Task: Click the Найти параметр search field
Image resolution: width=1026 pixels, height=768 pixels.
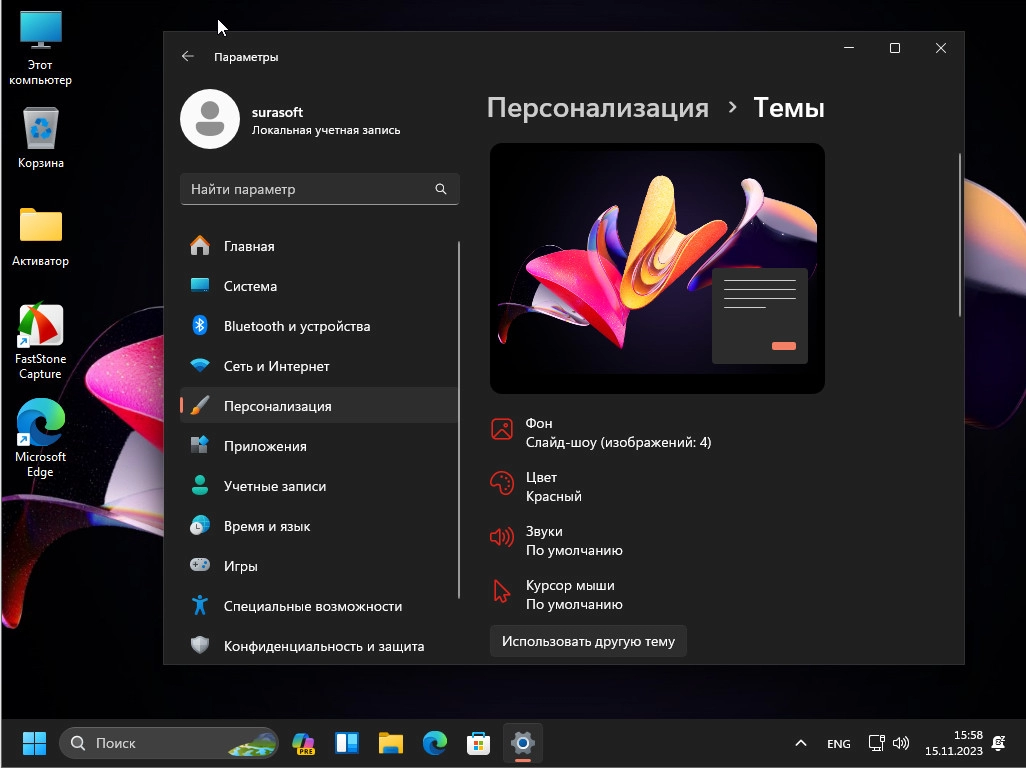Action: pyautogui.click(x=319, y=189)
